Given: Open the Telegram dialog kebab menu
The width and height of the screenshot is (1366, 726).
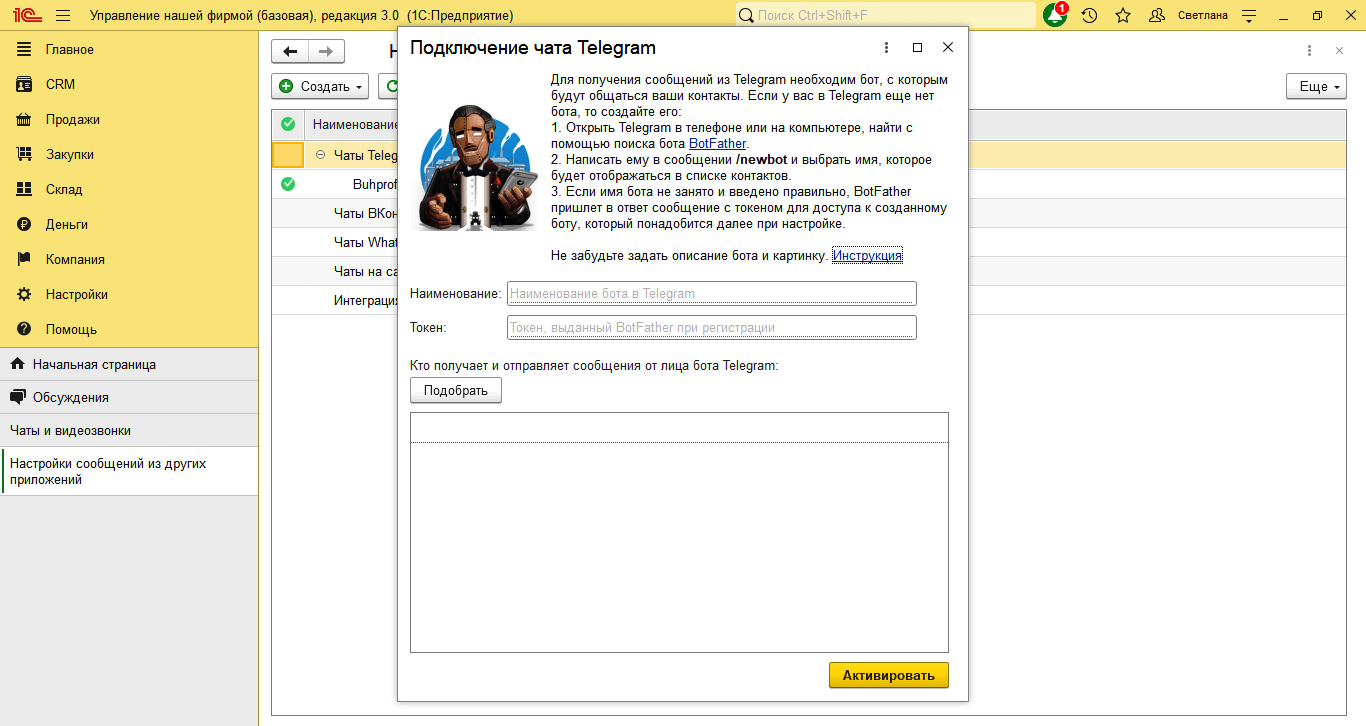Looking at the screenshot, I should [887, 48].
